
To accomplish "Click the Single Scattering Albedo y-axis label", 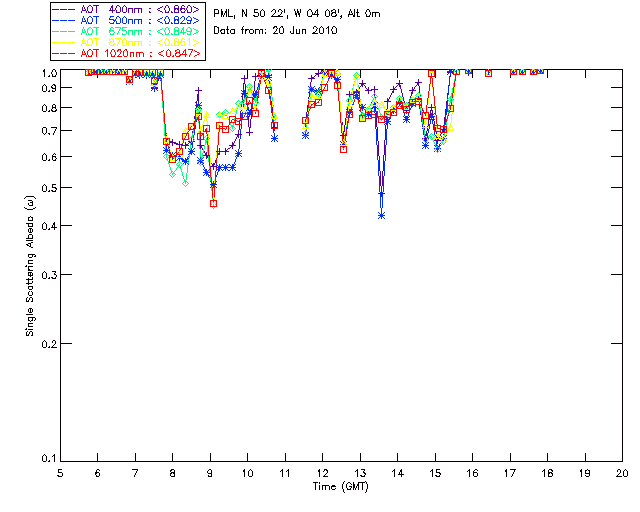I will point(30,265).
